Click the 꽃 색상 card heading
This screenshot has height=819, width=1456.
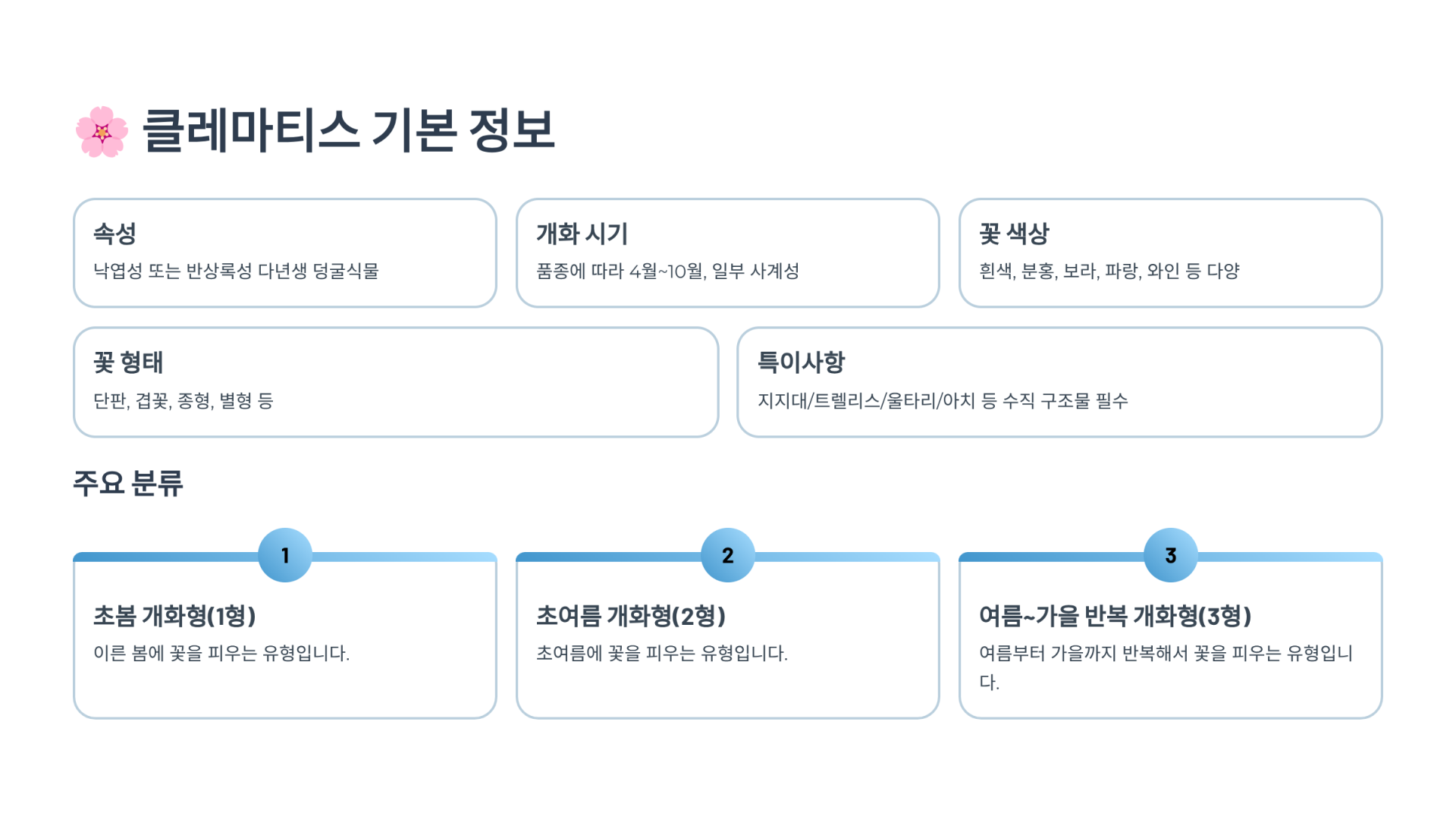click(x=1014, y=234)
